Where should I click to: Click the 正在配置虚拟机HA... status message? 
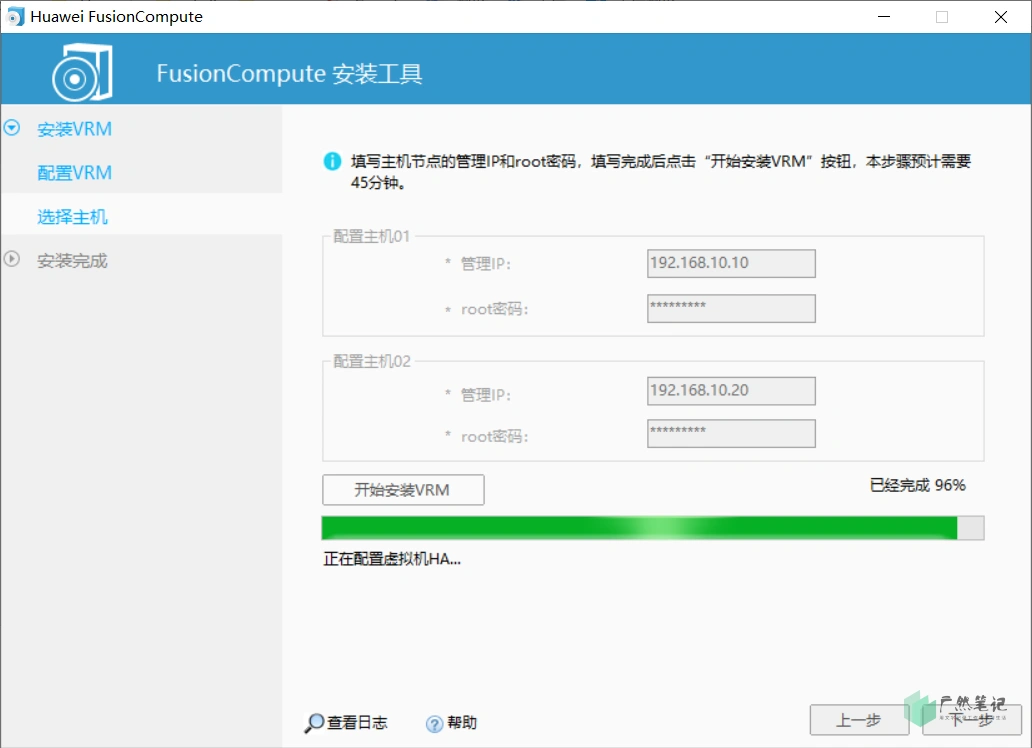coord(392,559)
